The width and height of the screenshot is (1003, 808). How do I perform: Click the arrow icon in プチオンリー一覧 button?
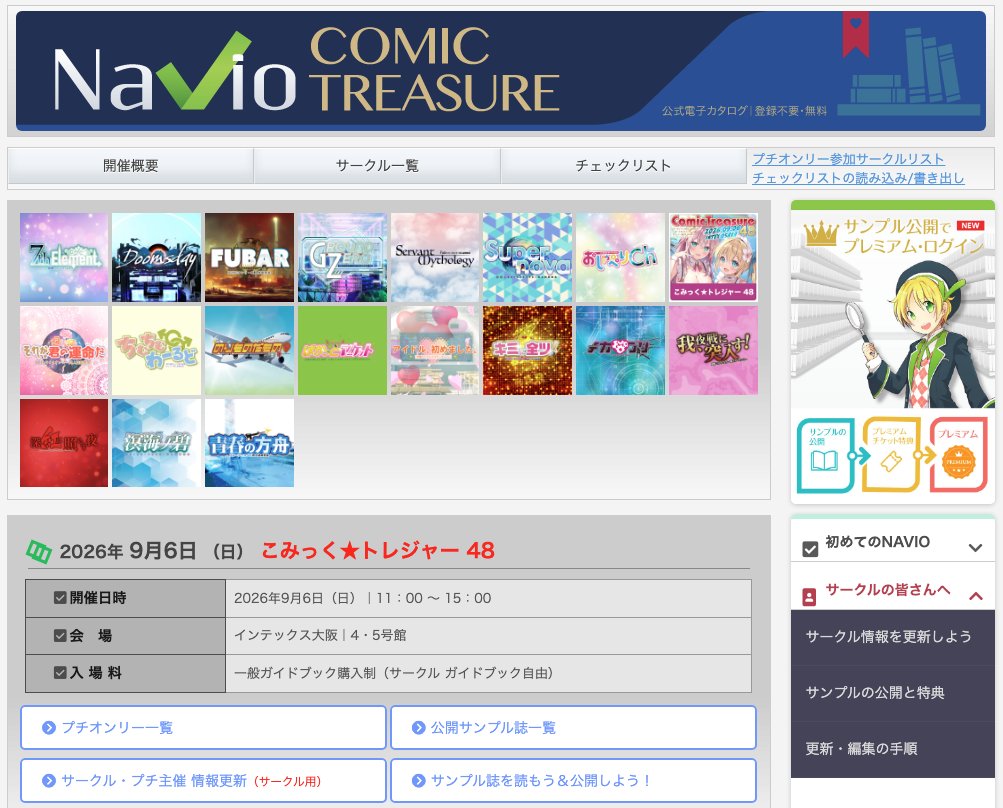(x=49, y=727)
